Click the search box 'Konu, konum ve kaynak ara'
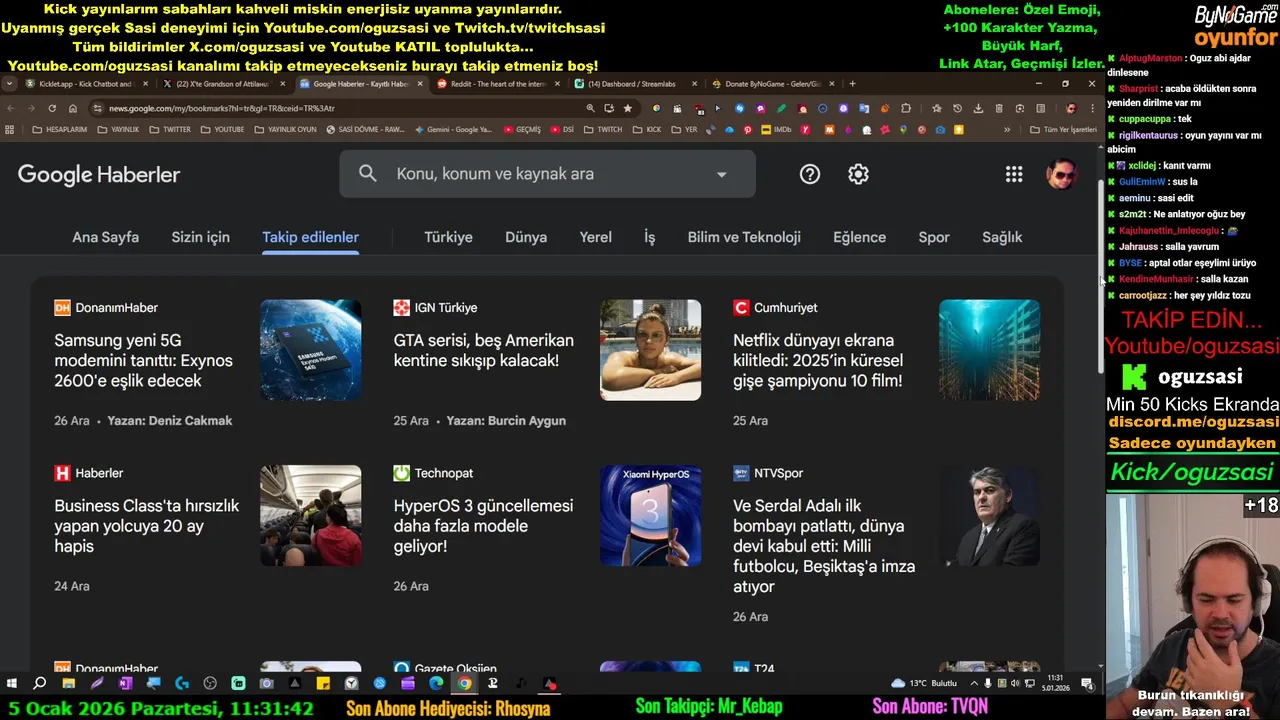The height and width of the screenshot is (720, 1280). click(x=547, y=174)
